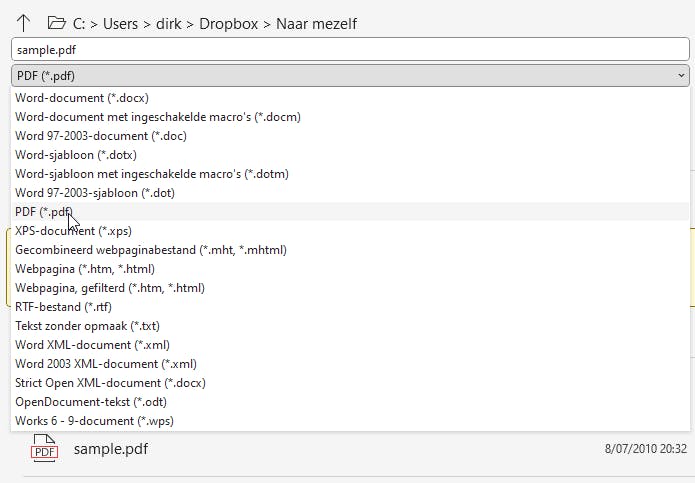
Task: Select Word-document with macros (*.docm) option
Action: [158, 117]
